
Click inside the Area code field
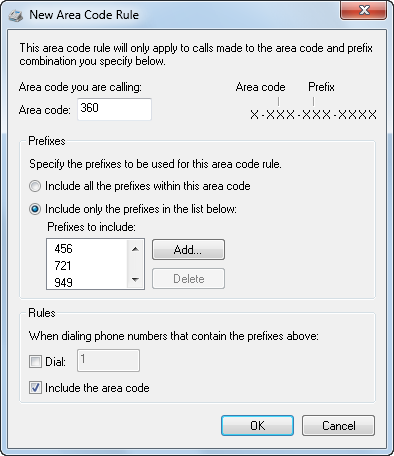point(114,109)
